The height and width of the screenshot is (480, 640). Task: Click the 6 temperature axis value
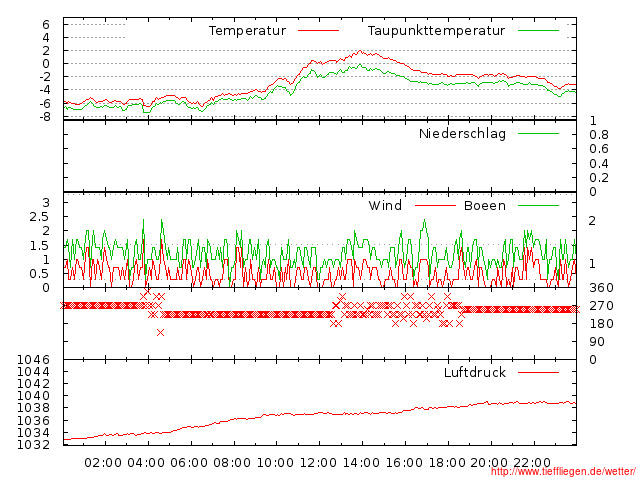[46, 24]
